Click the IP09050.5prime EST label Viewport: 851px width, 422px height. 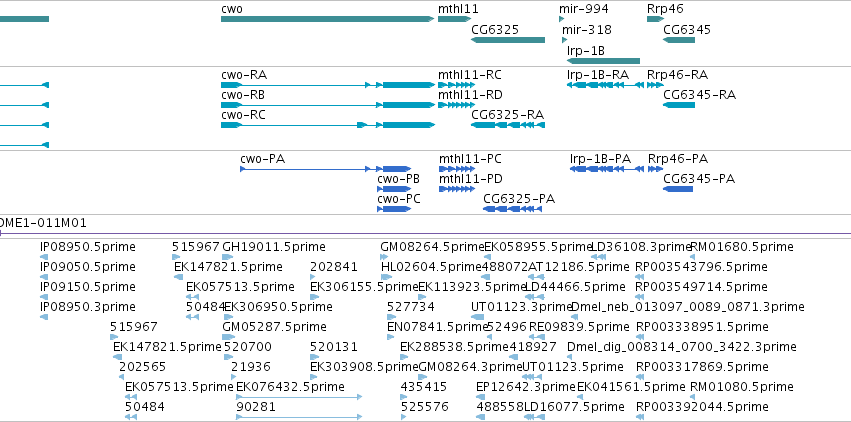tap(87, 267)
